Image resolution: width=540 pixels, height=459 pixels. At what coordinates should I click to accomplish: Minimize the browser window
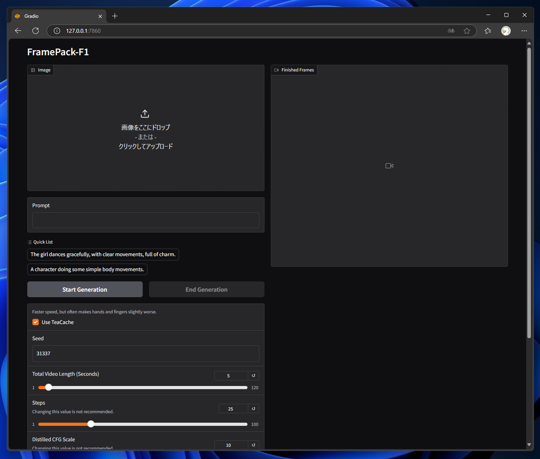click(488, 15)
